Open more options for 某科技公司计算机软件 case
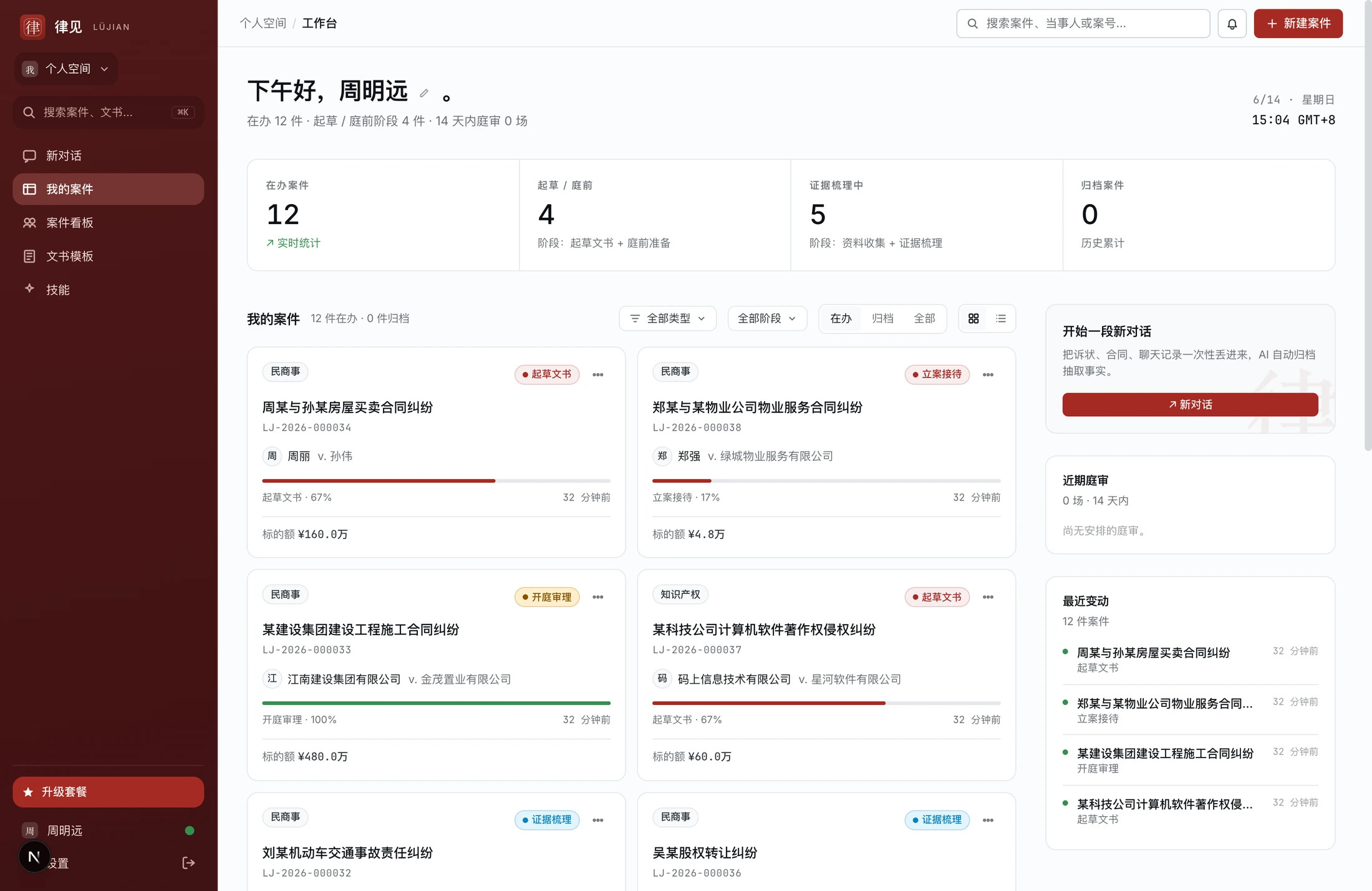 tap(988, 597)
